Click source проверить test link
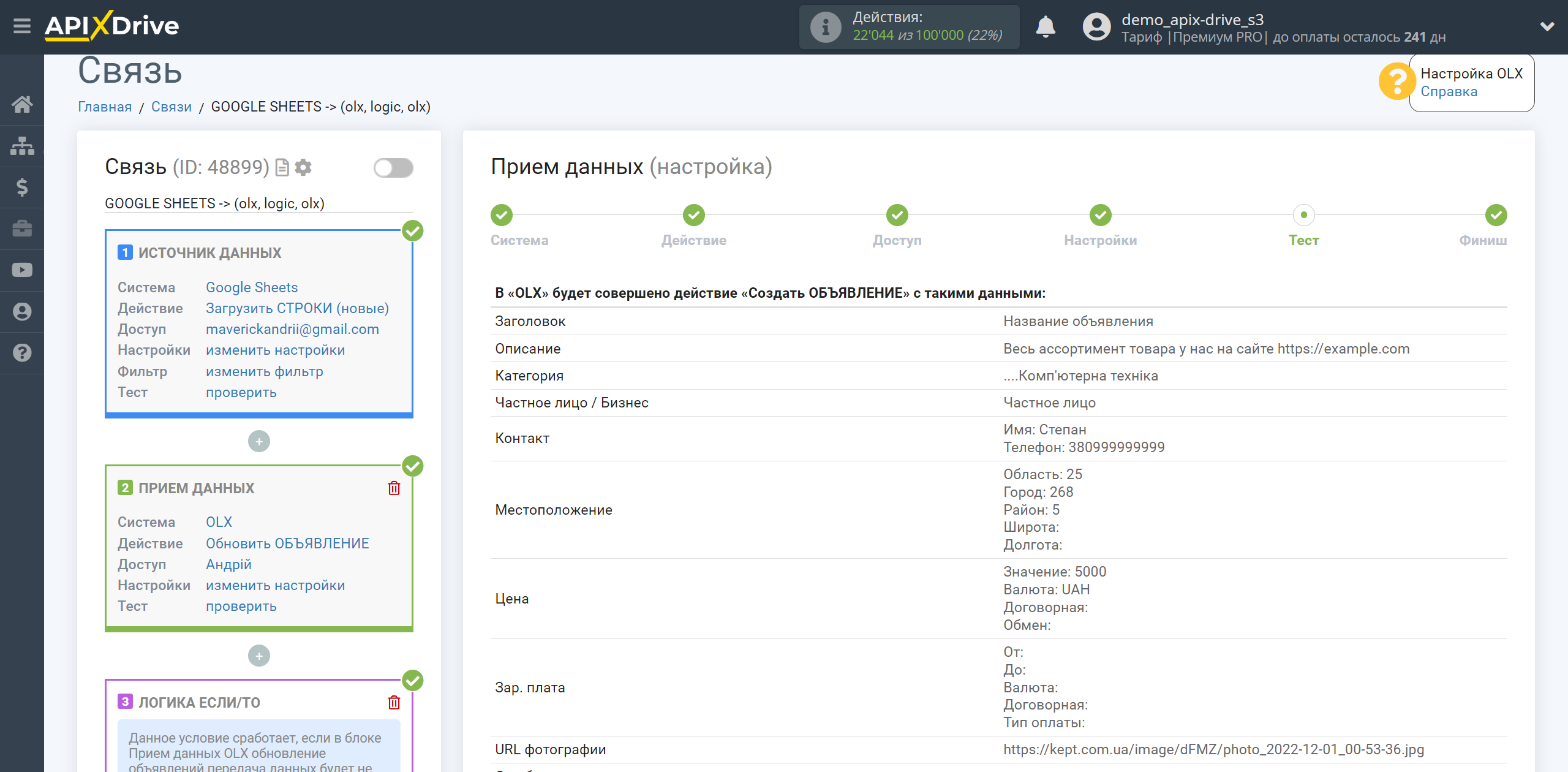1568x772 pixels. pyautogui.click(x=241, y=392)
